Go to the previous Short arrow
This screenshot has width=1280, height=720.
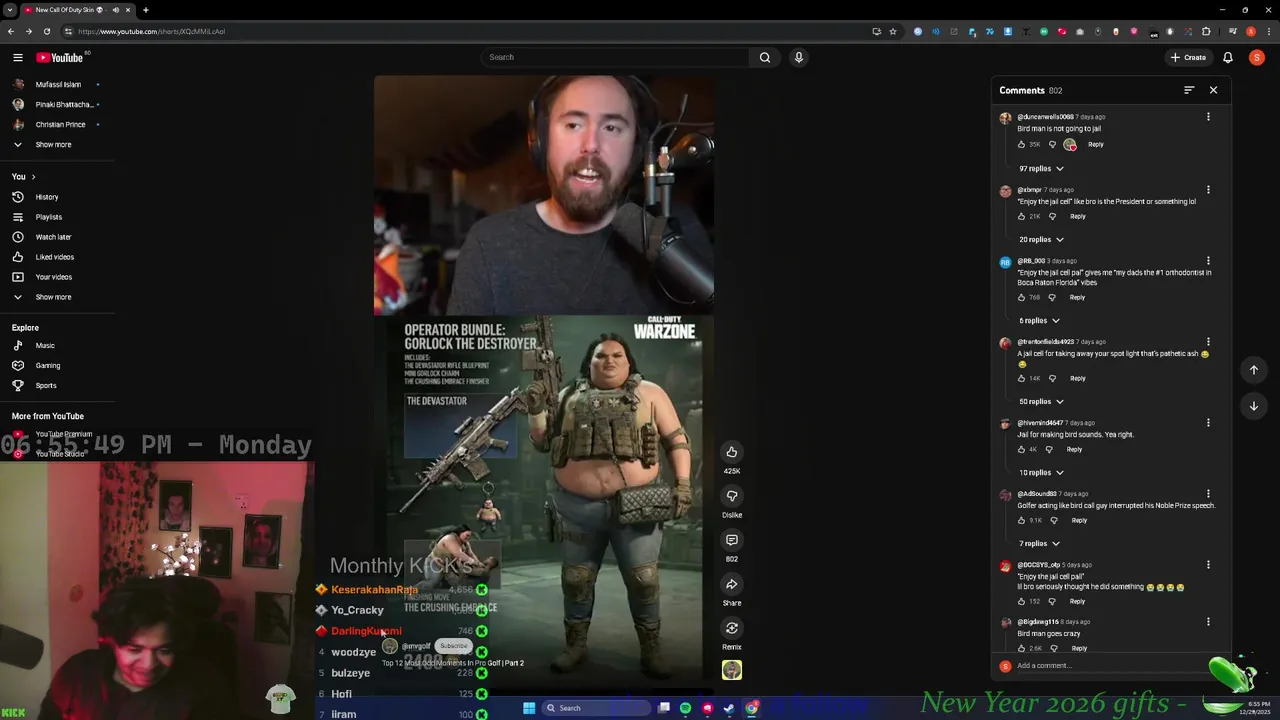point(1253,370)
